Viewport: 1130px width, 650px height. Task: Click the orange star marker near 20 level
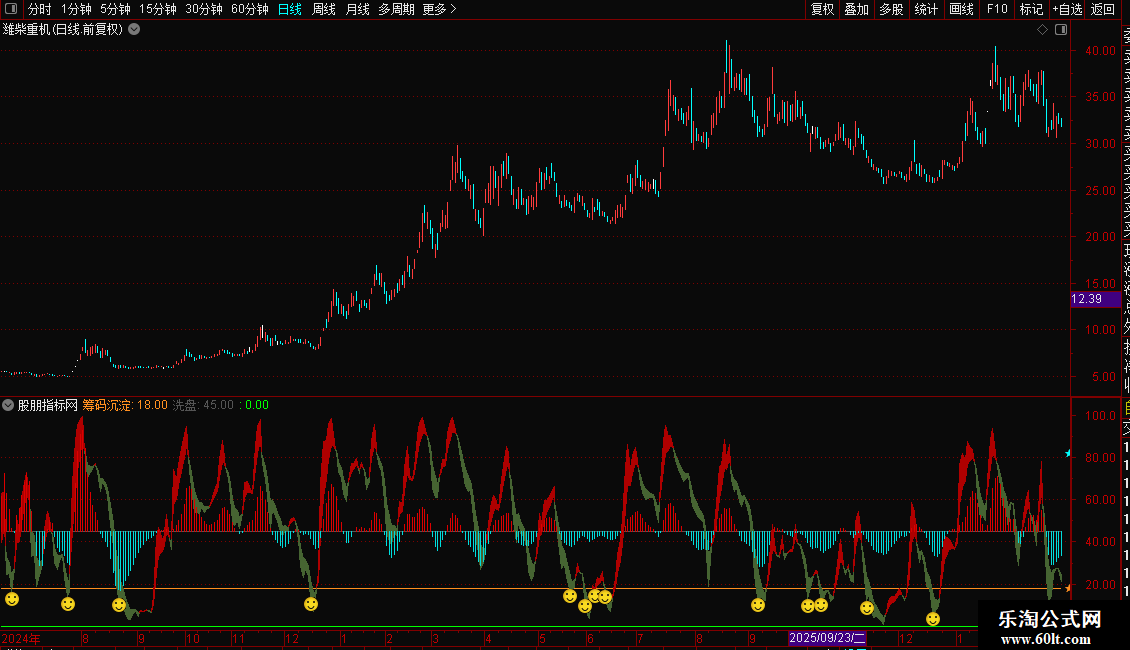pos(1067,589)
